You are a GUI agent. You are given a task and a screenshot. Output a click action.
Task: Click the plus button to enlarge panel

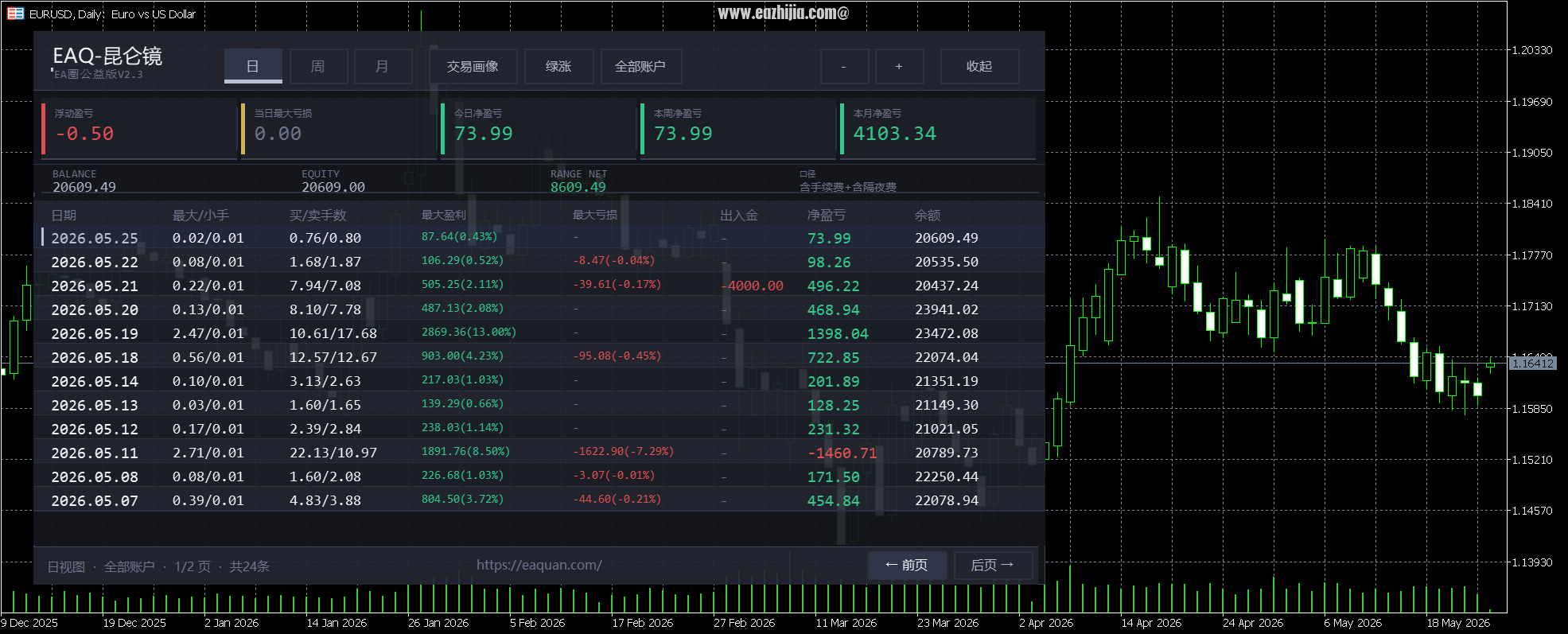(x=899, y=66)
